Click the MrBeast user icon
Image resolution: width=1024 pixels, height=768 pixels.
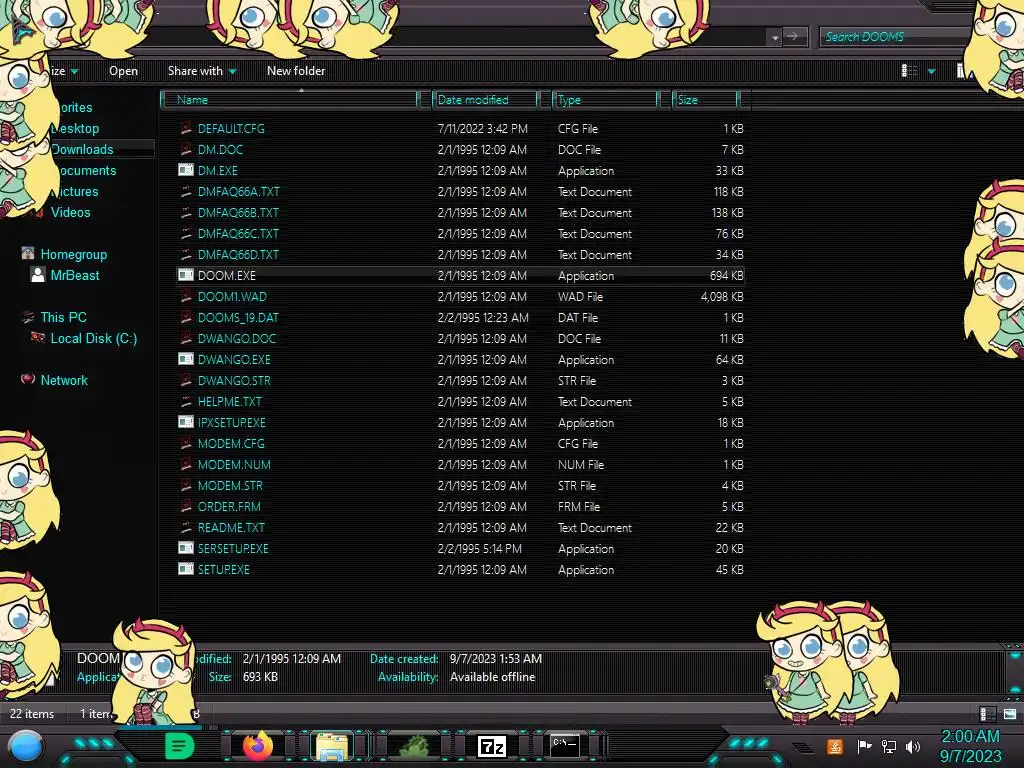[x=38, y=274]
